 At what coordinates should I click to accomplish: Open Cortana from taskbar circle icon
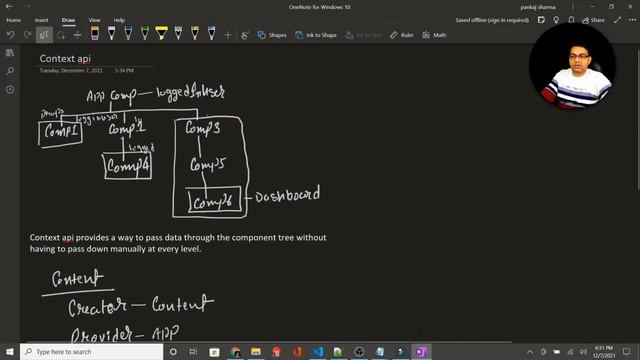click(x=173, y=351)
